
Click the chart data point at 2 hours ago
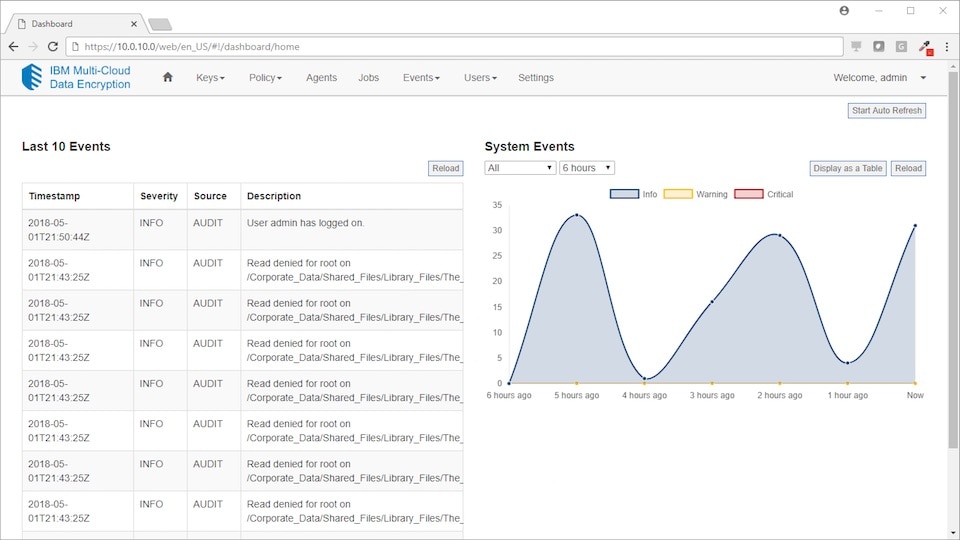[779, 235]
